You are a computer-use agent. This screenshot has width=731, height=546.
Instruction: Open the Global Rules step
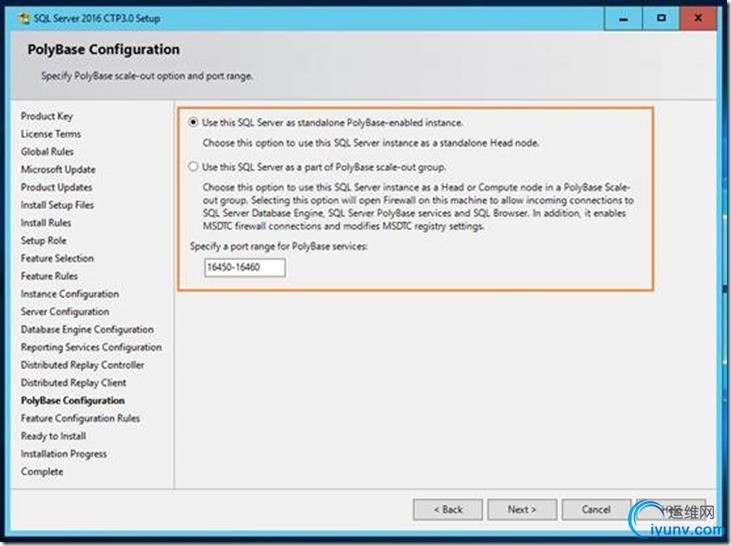[x=47, y=152]
